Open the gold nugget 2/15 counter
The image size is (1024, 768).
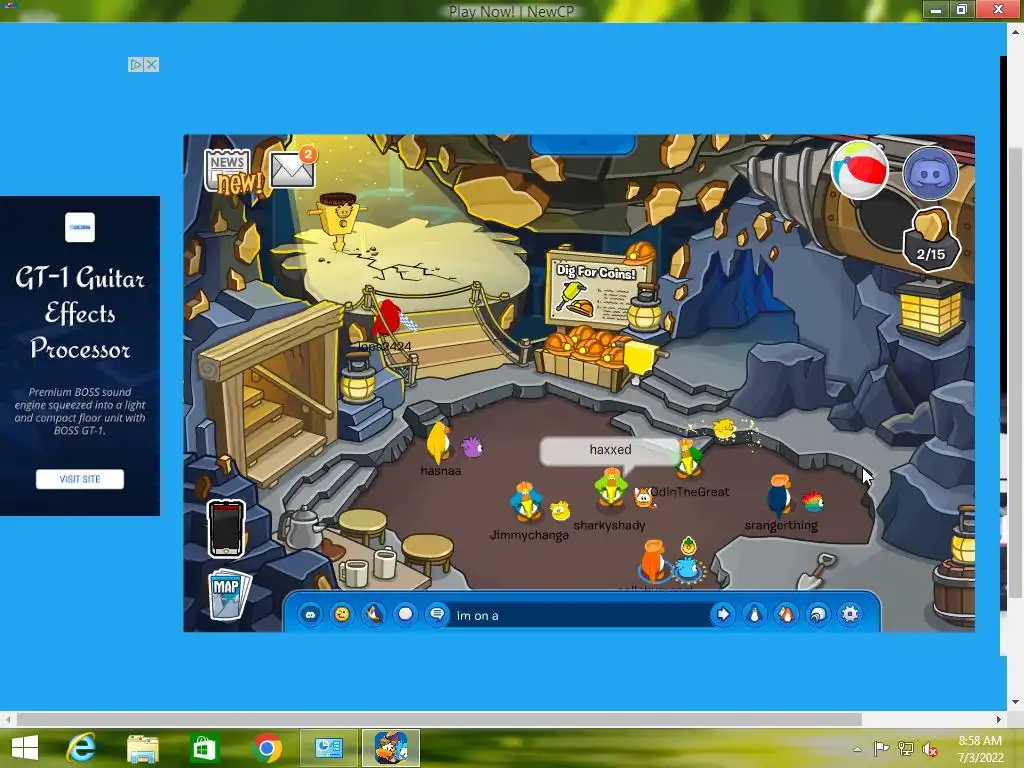pos(930,238)
